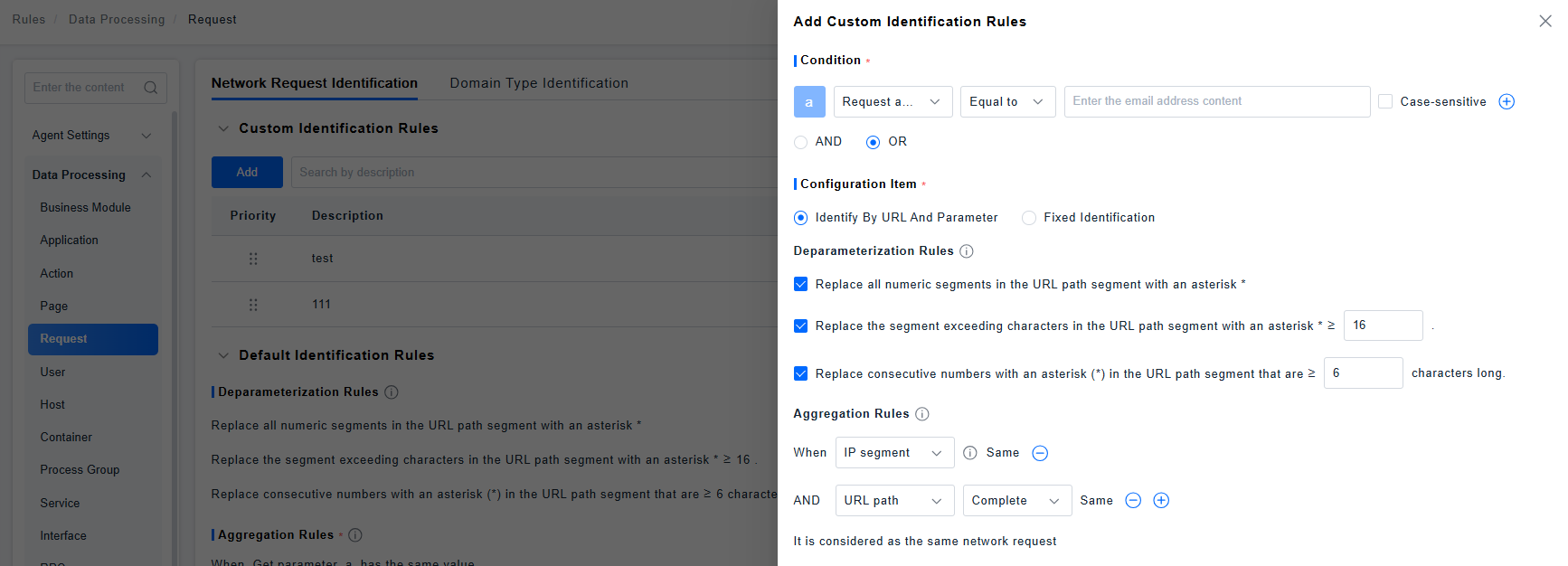Add a new aggregation rule row
Viewport: 1568px width, 566px height.
pyautogui.click(x=1161, y=501)
